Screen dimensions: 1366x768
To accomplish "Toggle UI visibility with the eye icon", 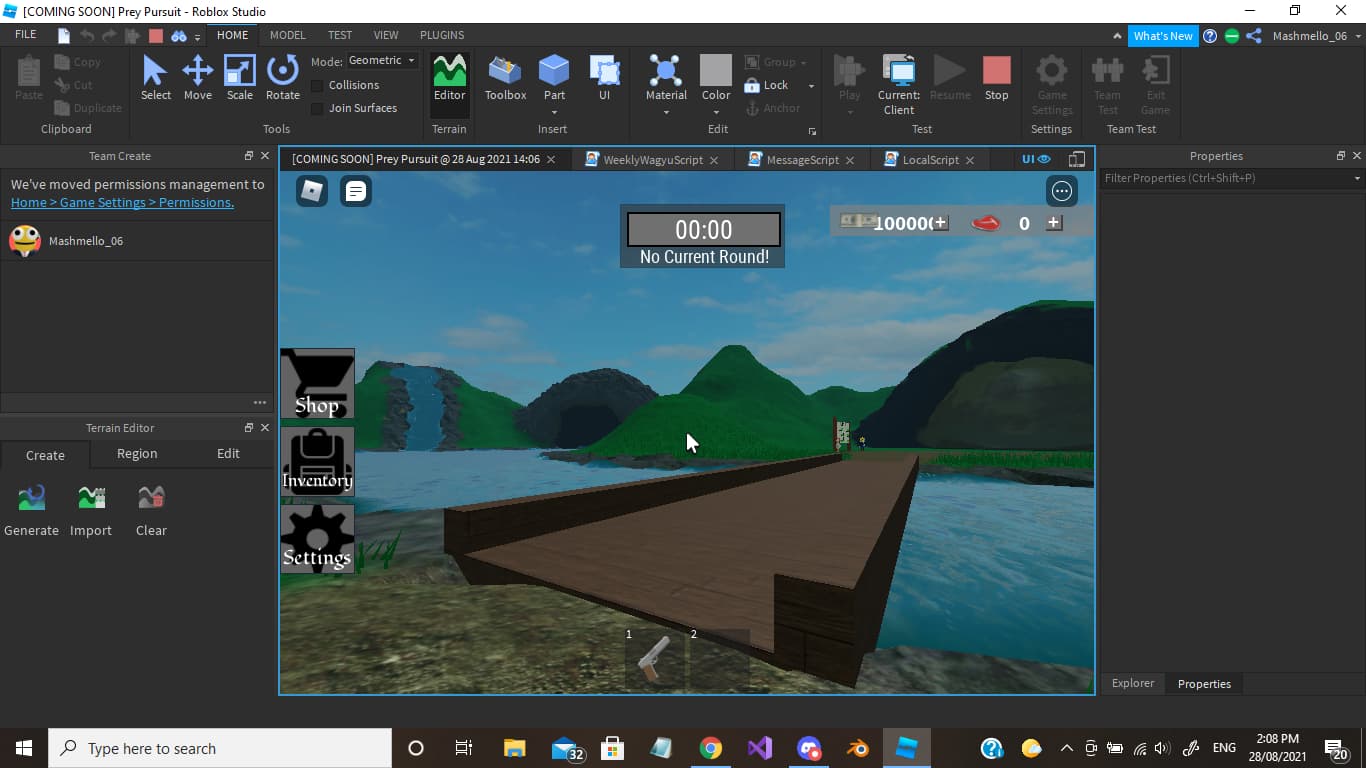I will tap(1044, 159).
